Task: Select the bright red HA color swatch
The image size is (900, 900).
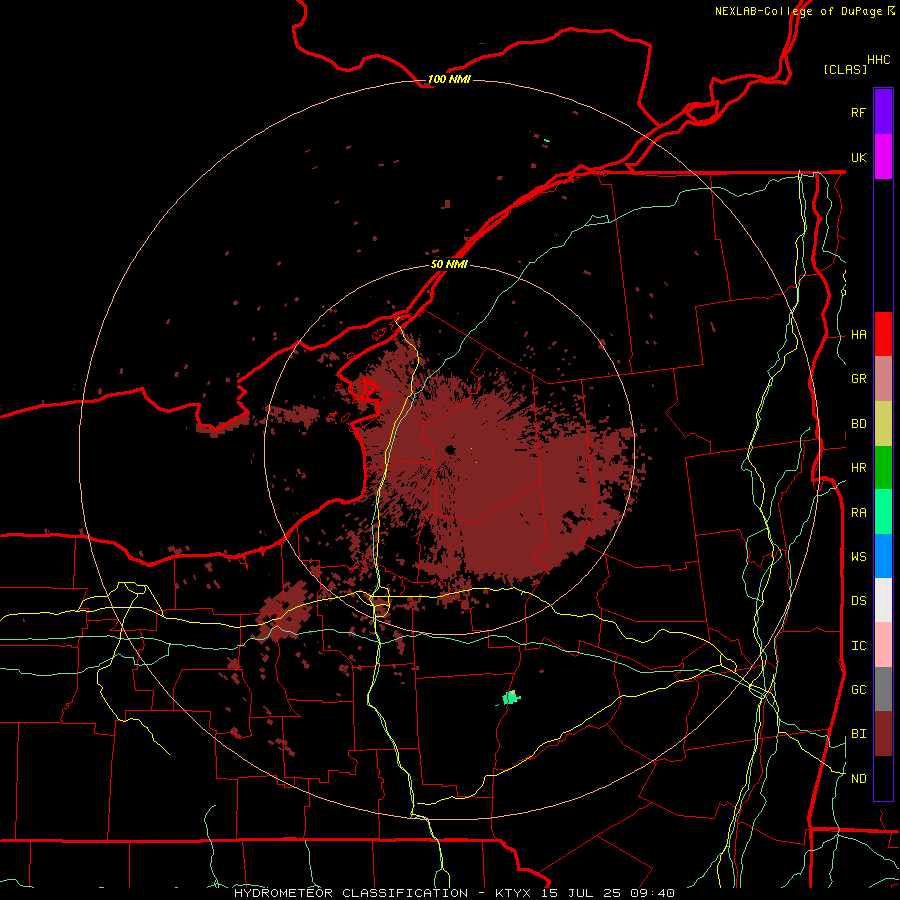Action: pyautogui.click(x=883, y=334)
